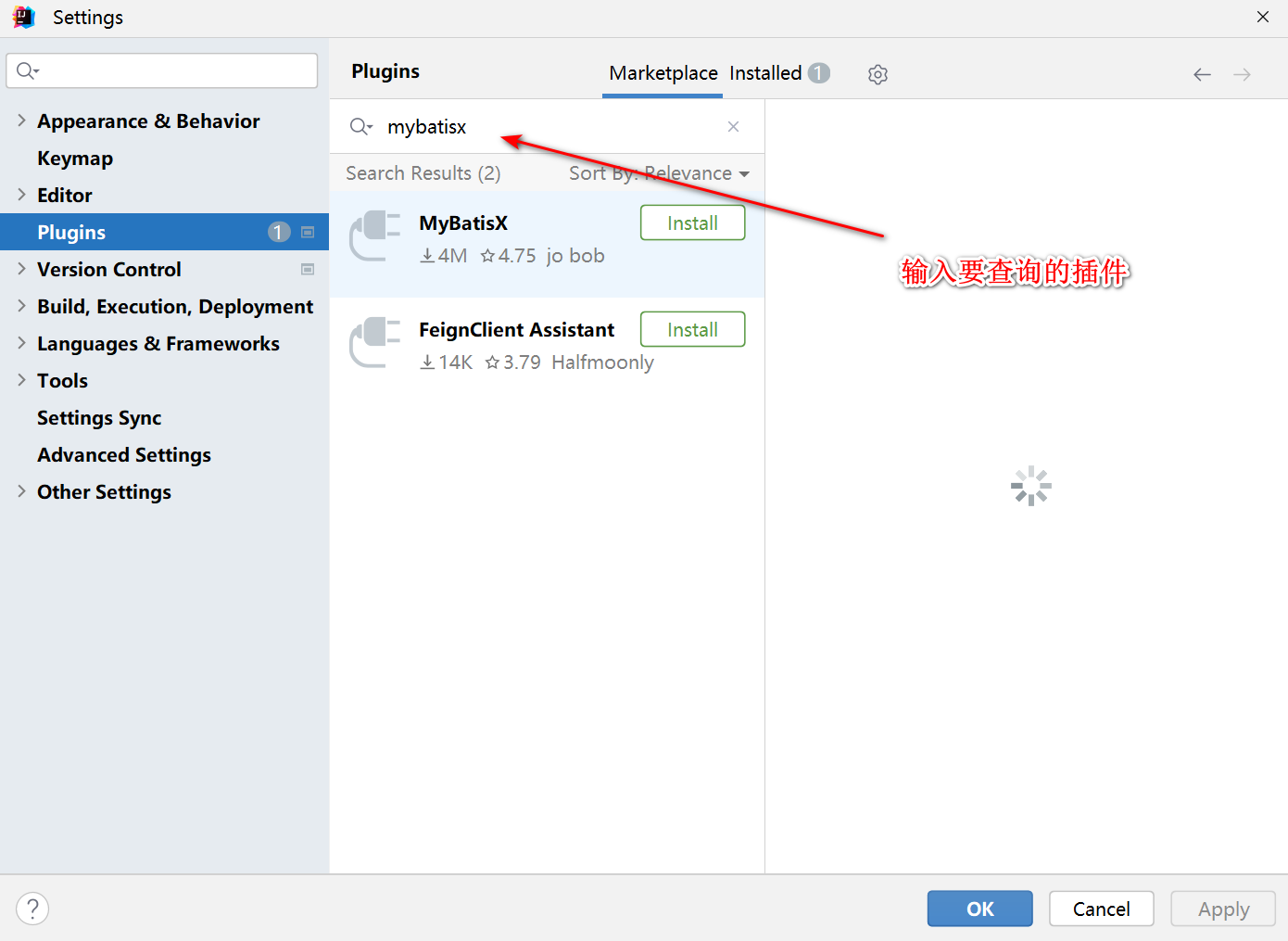Click the Search Results (2) label
Screen dimensions: 1288x941
coord(423,173)
